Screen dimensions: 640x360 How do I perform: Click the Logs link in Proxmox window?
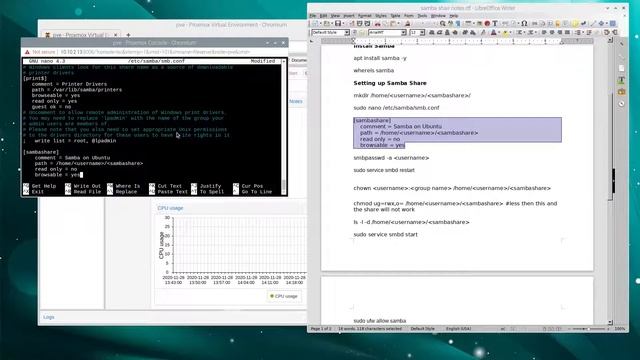49,317
